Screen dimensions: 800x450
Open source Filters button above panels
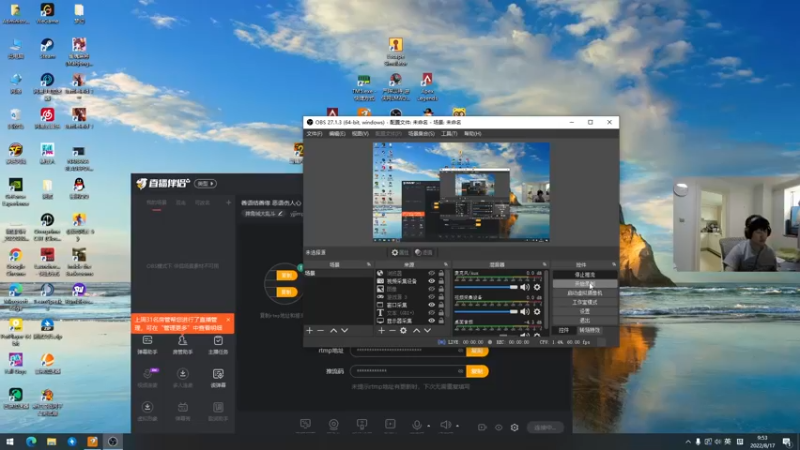pos(423,253)
